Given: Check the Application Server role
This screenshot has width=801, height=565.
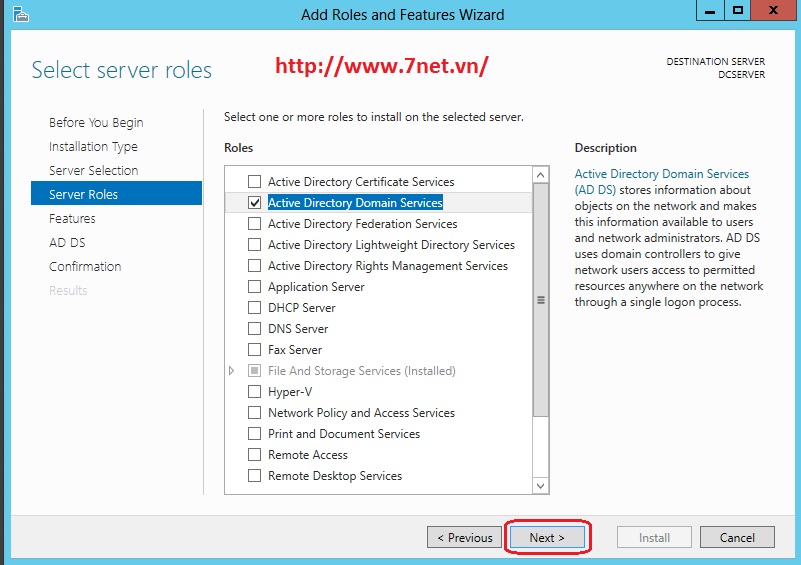Looking at the screenshot, I should (x=254, y=287).
